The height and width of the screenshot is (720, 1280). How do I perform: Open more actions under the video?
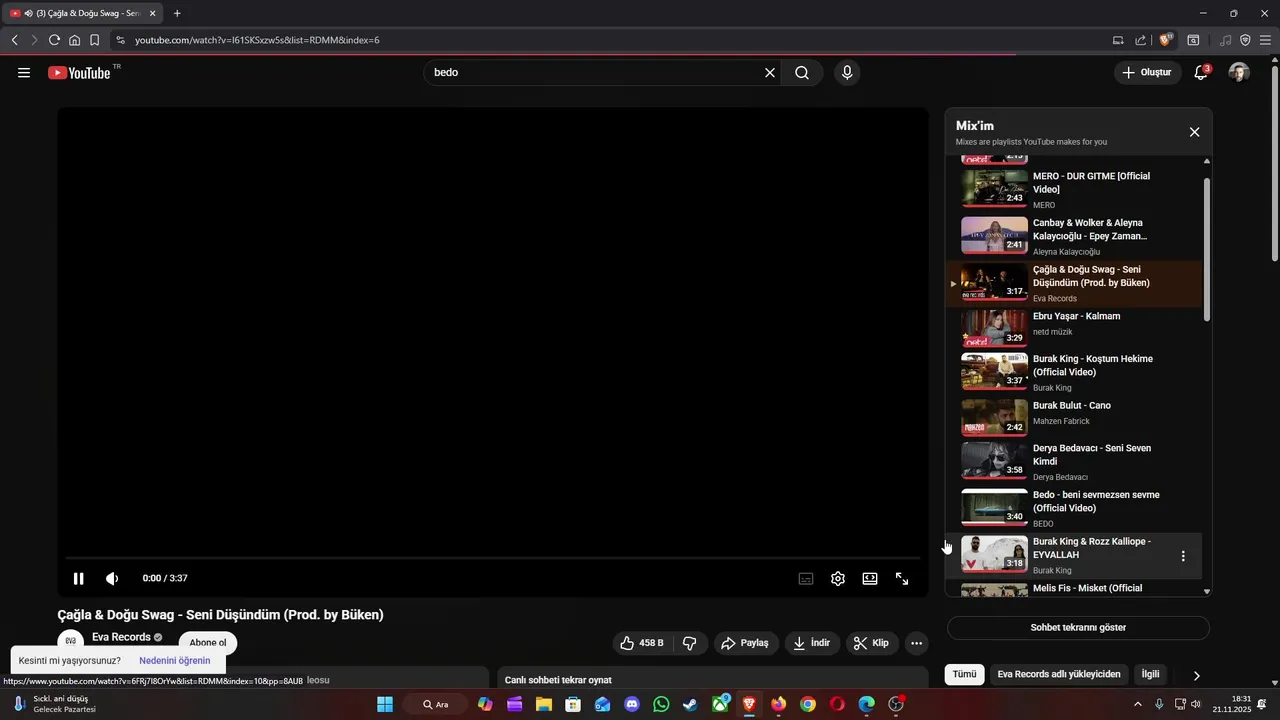(917, 643)
